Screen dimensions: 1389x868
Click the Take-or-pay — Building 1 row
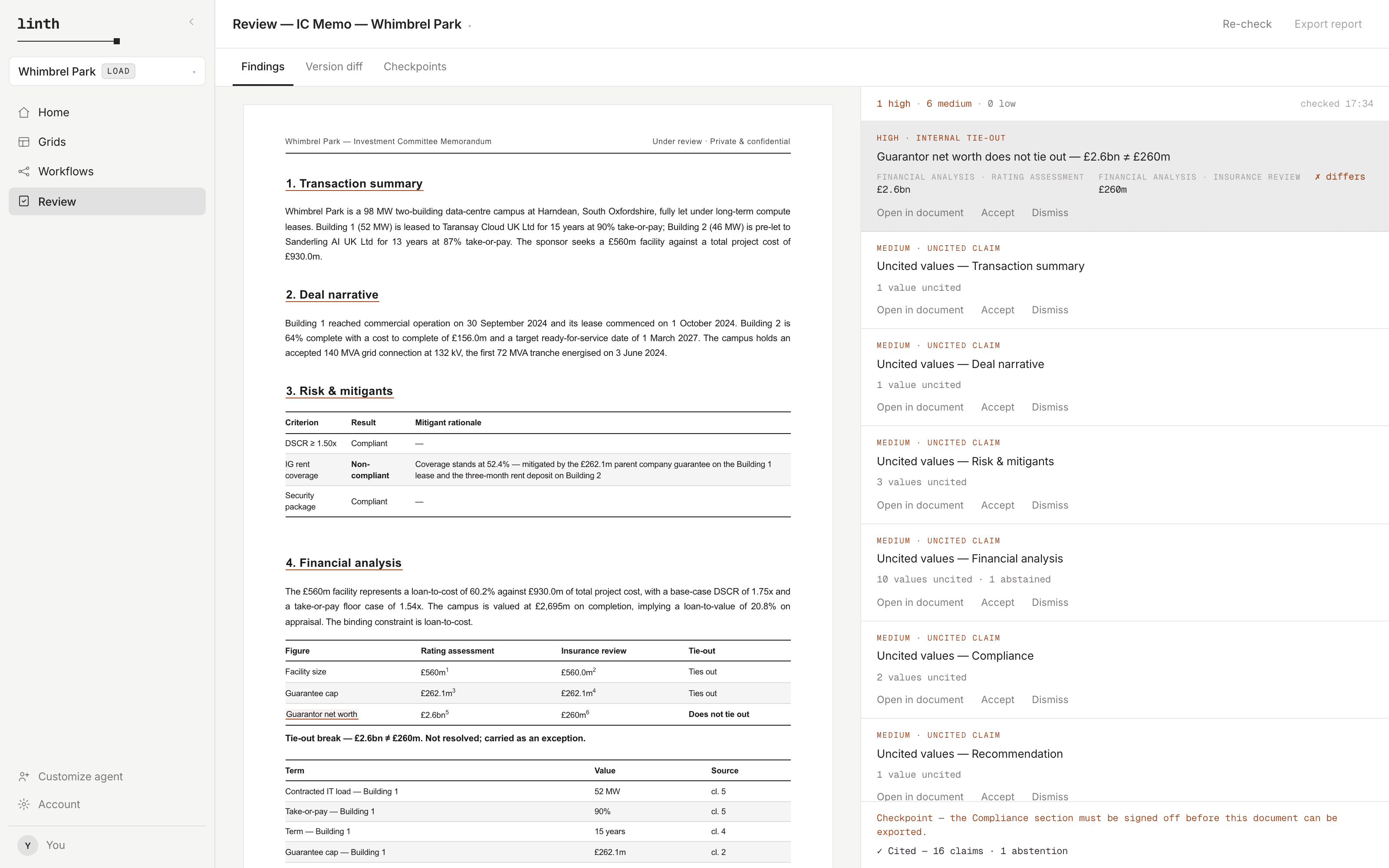538,811
